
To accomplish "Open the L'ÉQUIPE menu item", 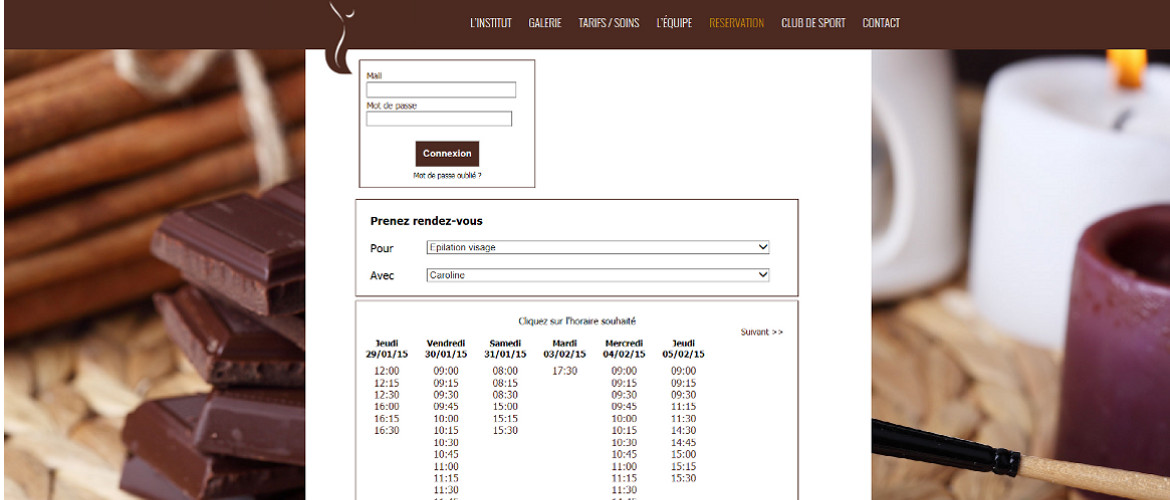I will [675, 23].
